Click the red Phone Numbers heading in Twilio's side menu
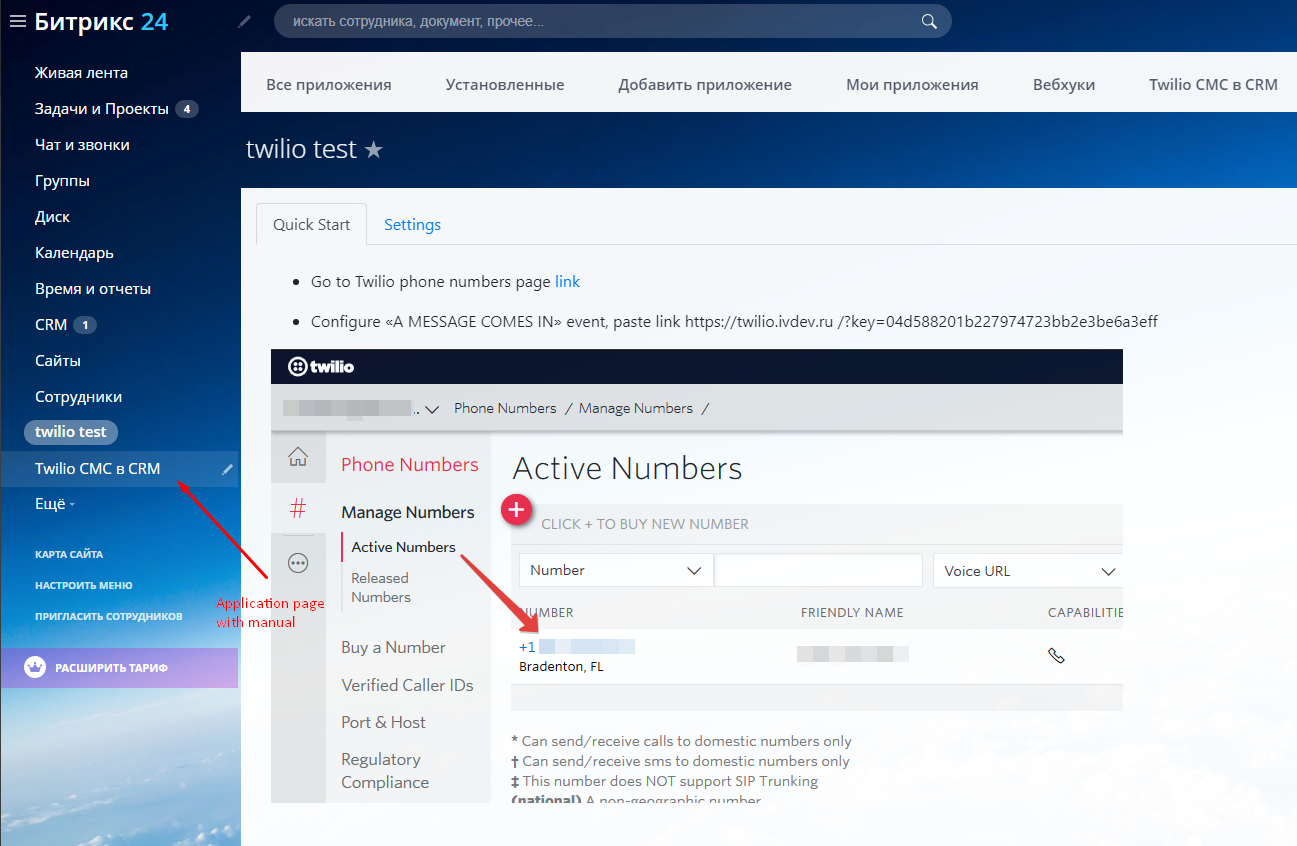This screenshot has height=846, width=1297. (x=410, y=465)
